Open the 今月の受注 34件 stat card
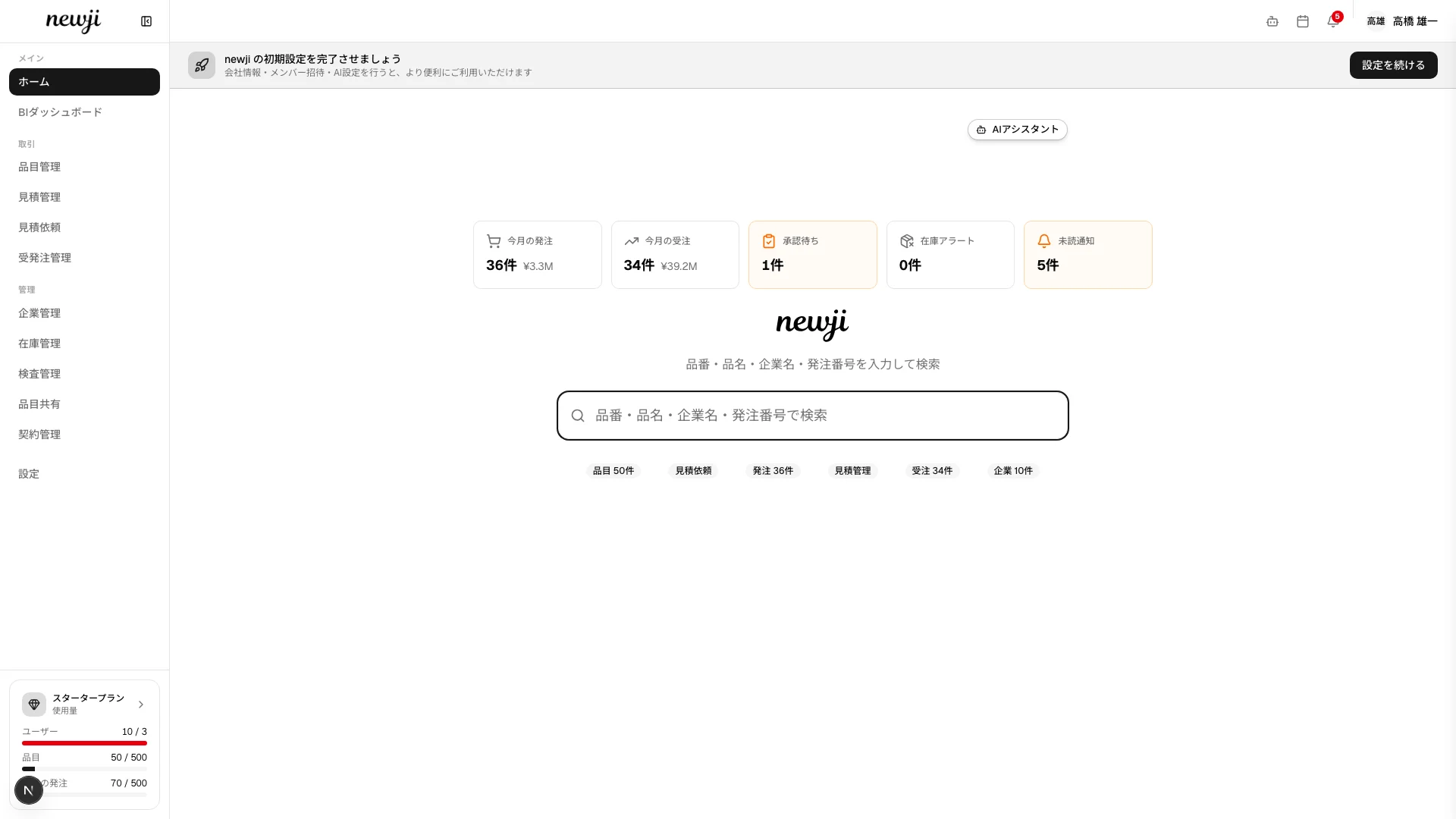The height and width of the screenshot is (819, 1456). coord(675,255)
